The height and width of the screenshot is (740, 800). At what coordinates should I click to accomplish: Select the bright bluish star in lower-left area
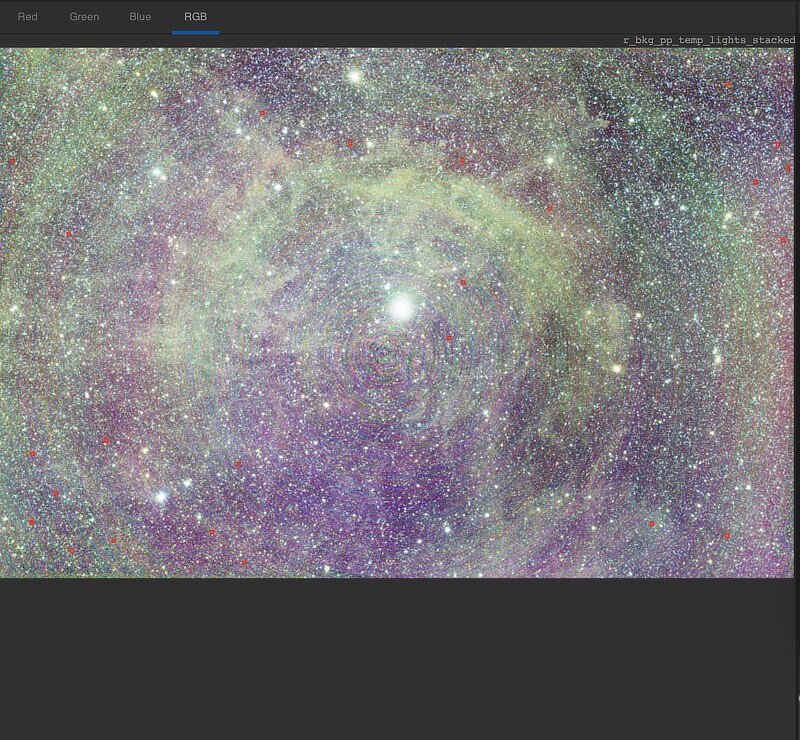coord(160,496)
